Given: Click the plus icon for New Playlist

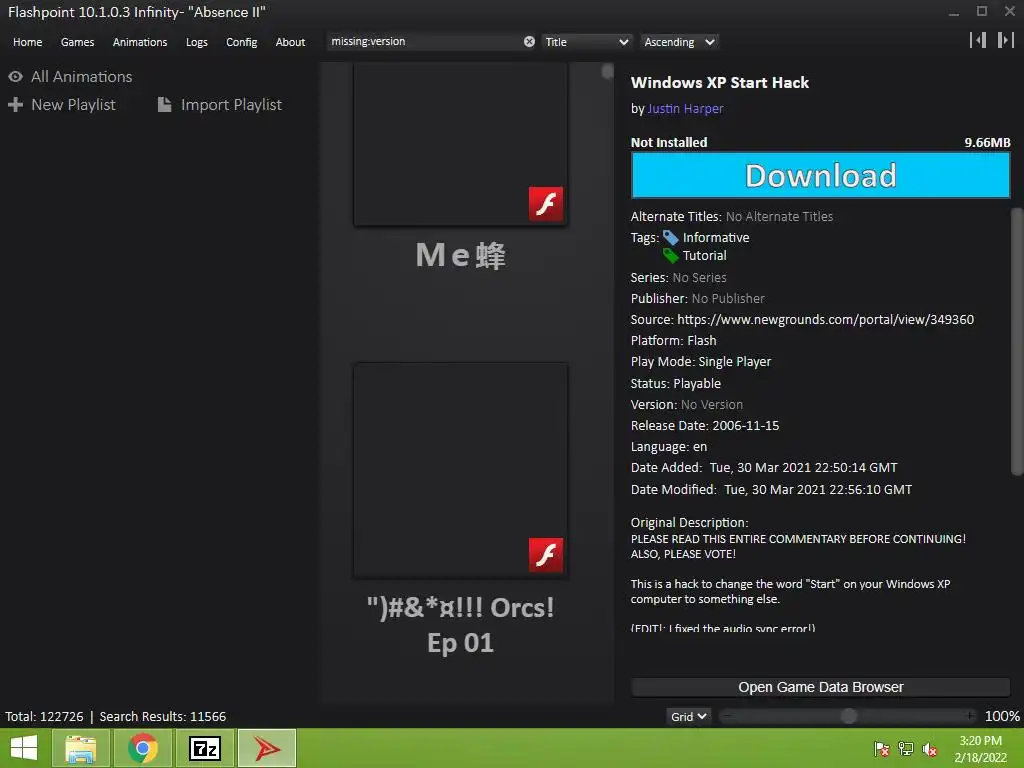Looking at the screenshot, I should coord(16,104).
